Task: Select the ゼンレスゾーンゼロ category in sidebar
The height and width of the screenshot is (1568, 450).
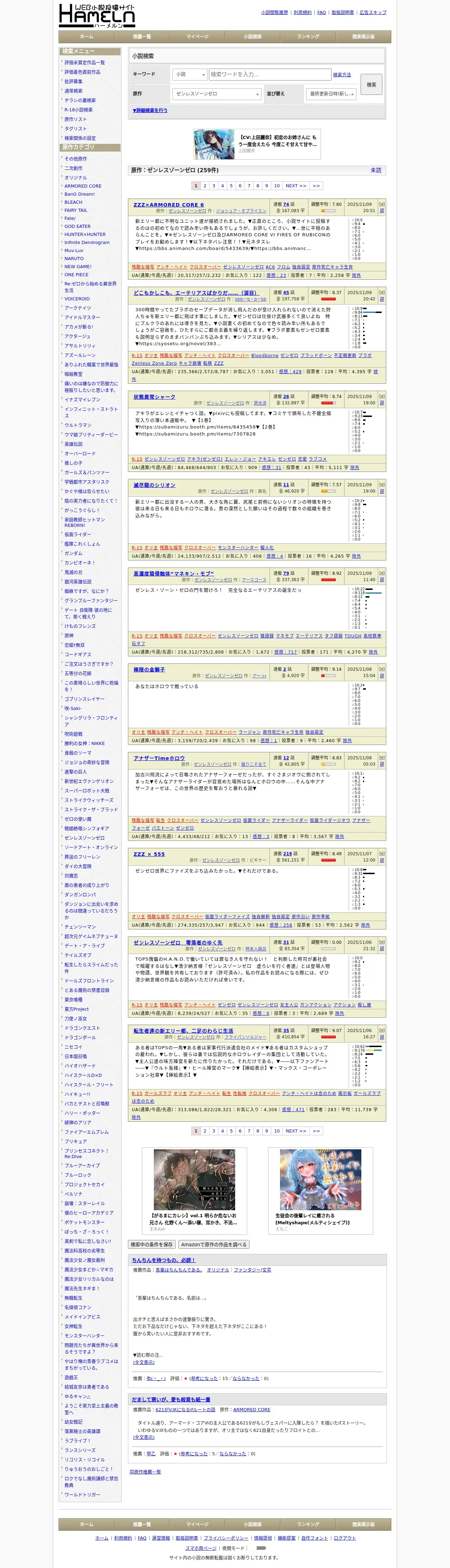Action: 85,838
